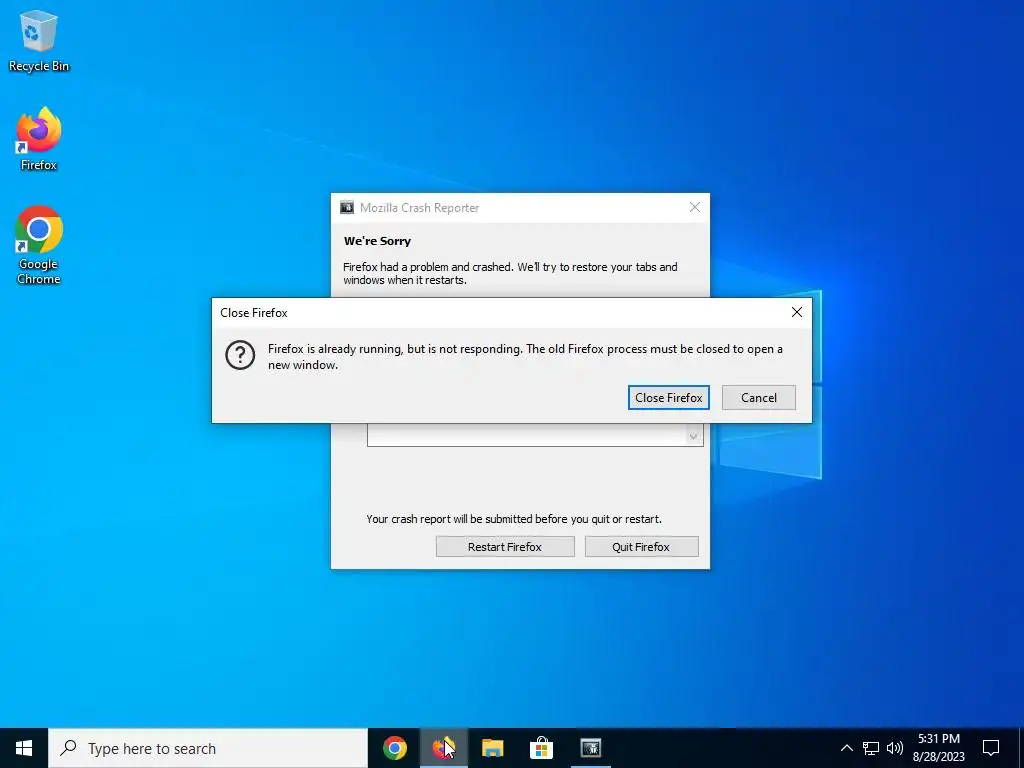Image resolution: width=1024 pixels, height=768 pixels.
Task: Click the 'We're Sorry' heading text
Action: click(377, 241)
